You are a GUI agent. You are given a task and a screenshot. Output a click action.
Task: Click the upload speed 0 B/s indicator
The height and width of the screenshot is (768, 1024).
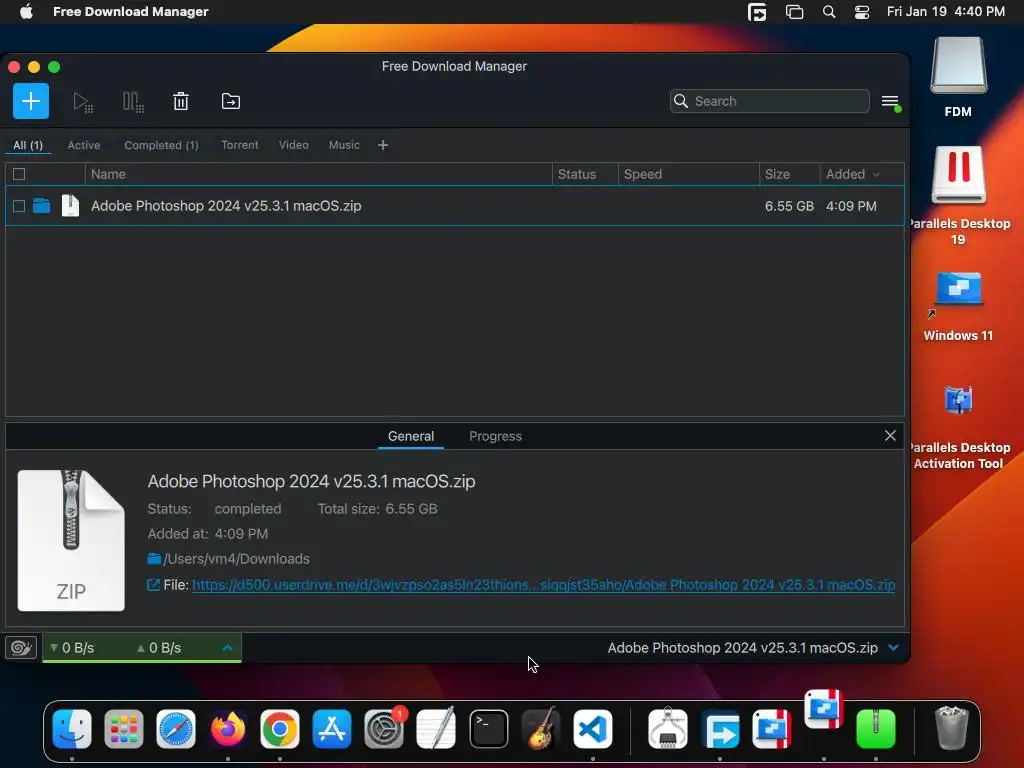(159, 648)
